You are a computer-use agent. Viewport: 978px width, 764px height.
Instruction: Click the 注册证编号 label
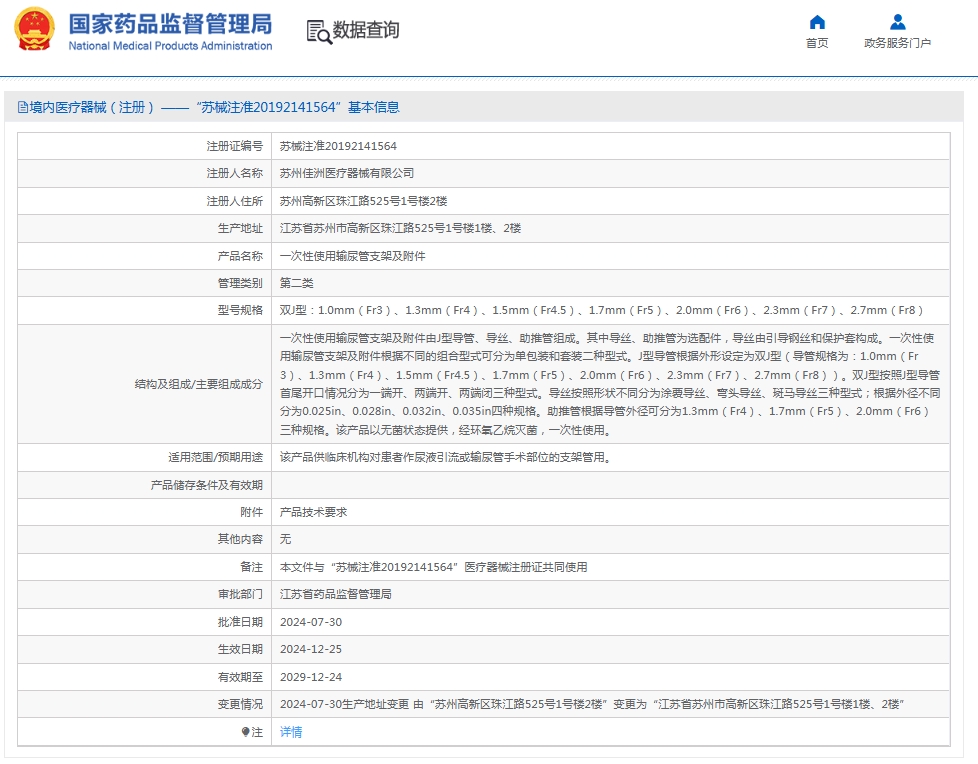tap(235, 146)
